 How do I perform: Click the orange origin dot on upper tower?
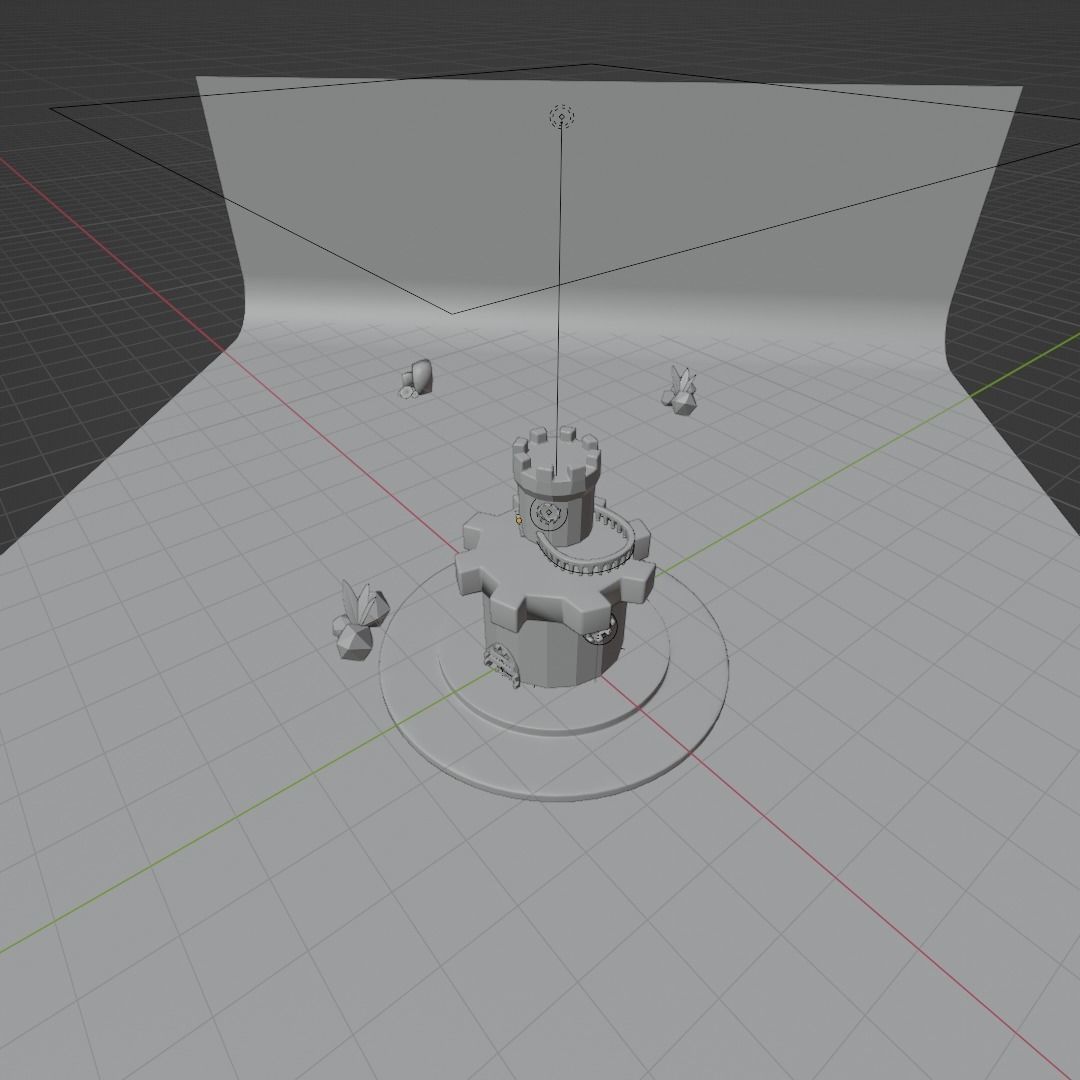coord(519,521)
